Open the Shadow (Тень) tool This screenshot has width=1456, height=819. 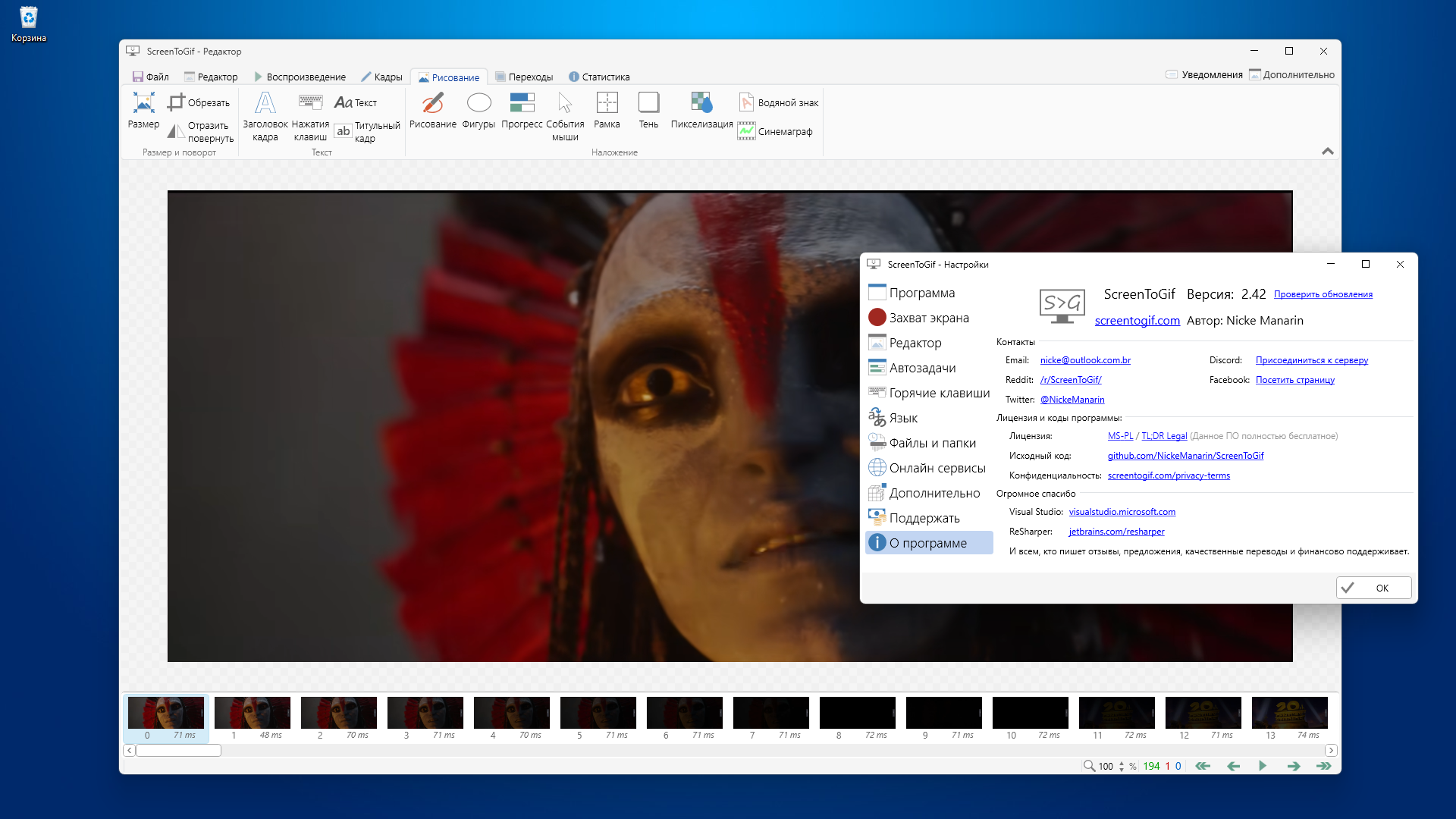click(x=648, y=111)
